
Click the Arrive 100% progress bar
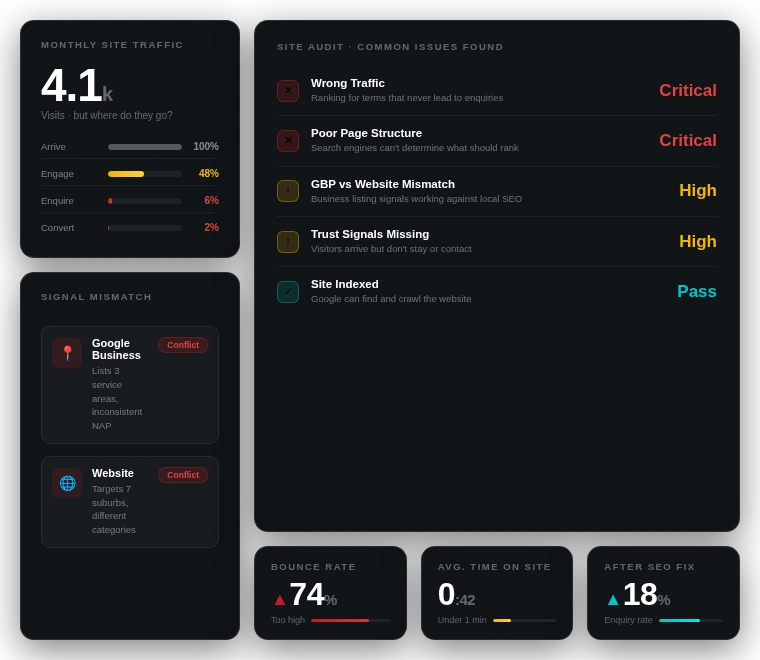pos(145,147)
